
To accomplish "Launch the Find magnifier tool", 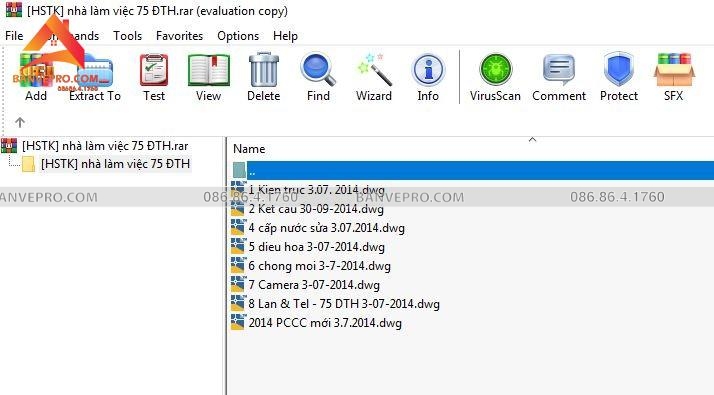I will [318, 77].
